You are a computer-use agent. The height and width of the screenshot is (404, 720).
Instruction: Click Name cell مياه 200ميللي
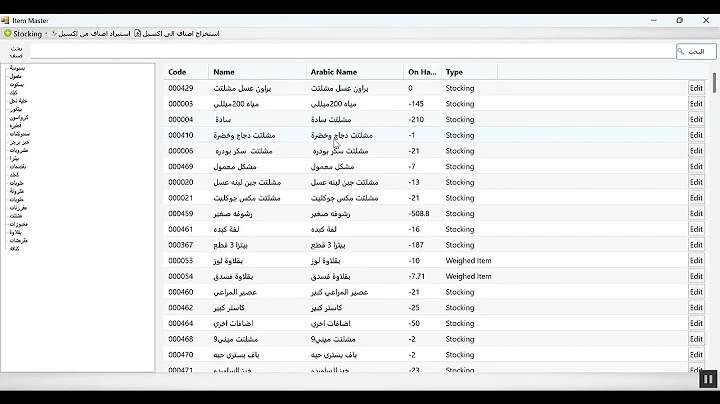(236, 104)
